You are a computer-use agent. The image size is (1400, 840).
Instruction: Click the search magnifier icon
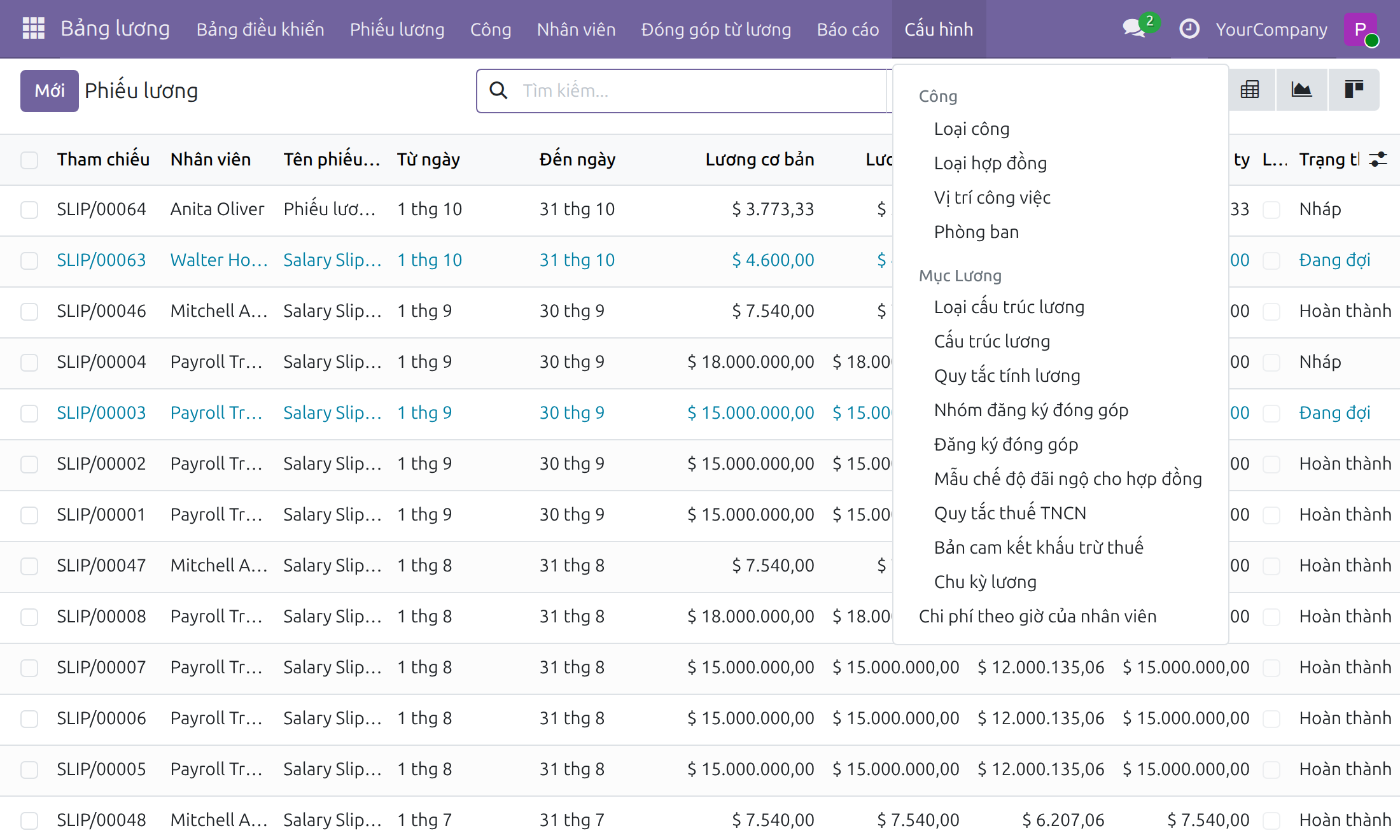point(498,90)
